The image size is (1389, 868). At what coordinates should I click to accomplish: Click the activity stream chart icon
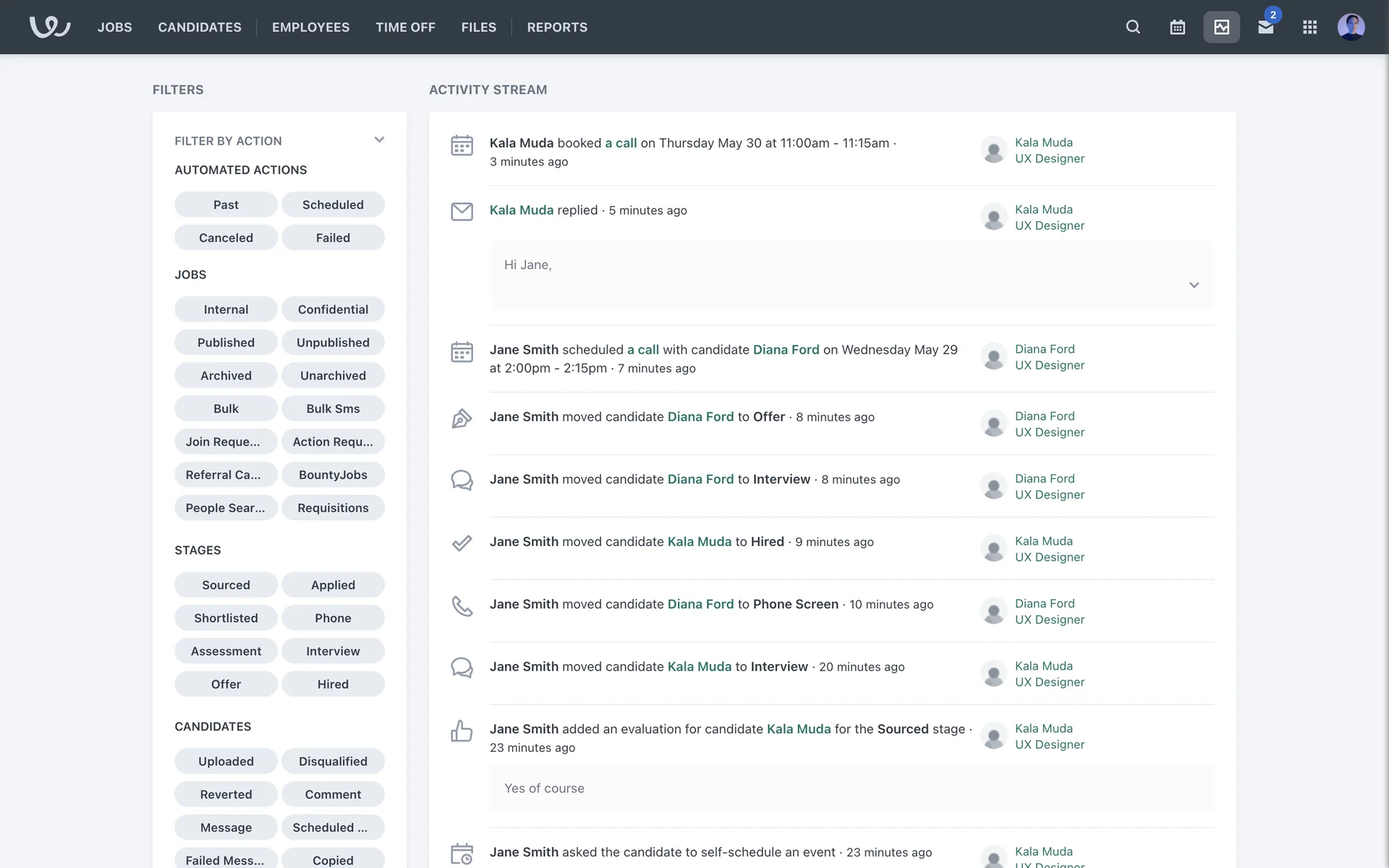(1221, 27)
